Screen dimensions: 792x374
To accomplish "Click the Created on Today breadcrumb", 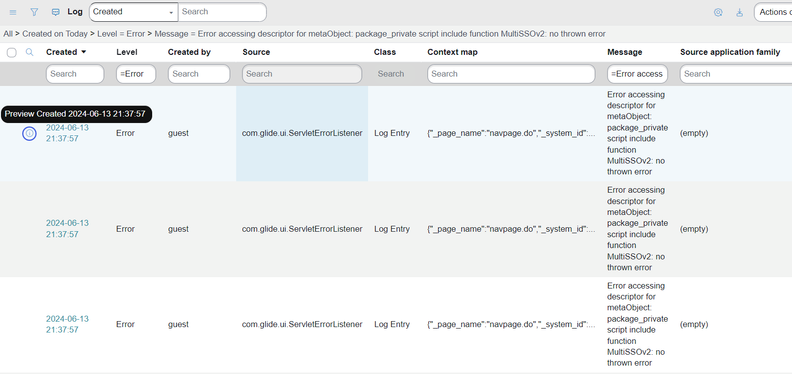I will point(55,34).
